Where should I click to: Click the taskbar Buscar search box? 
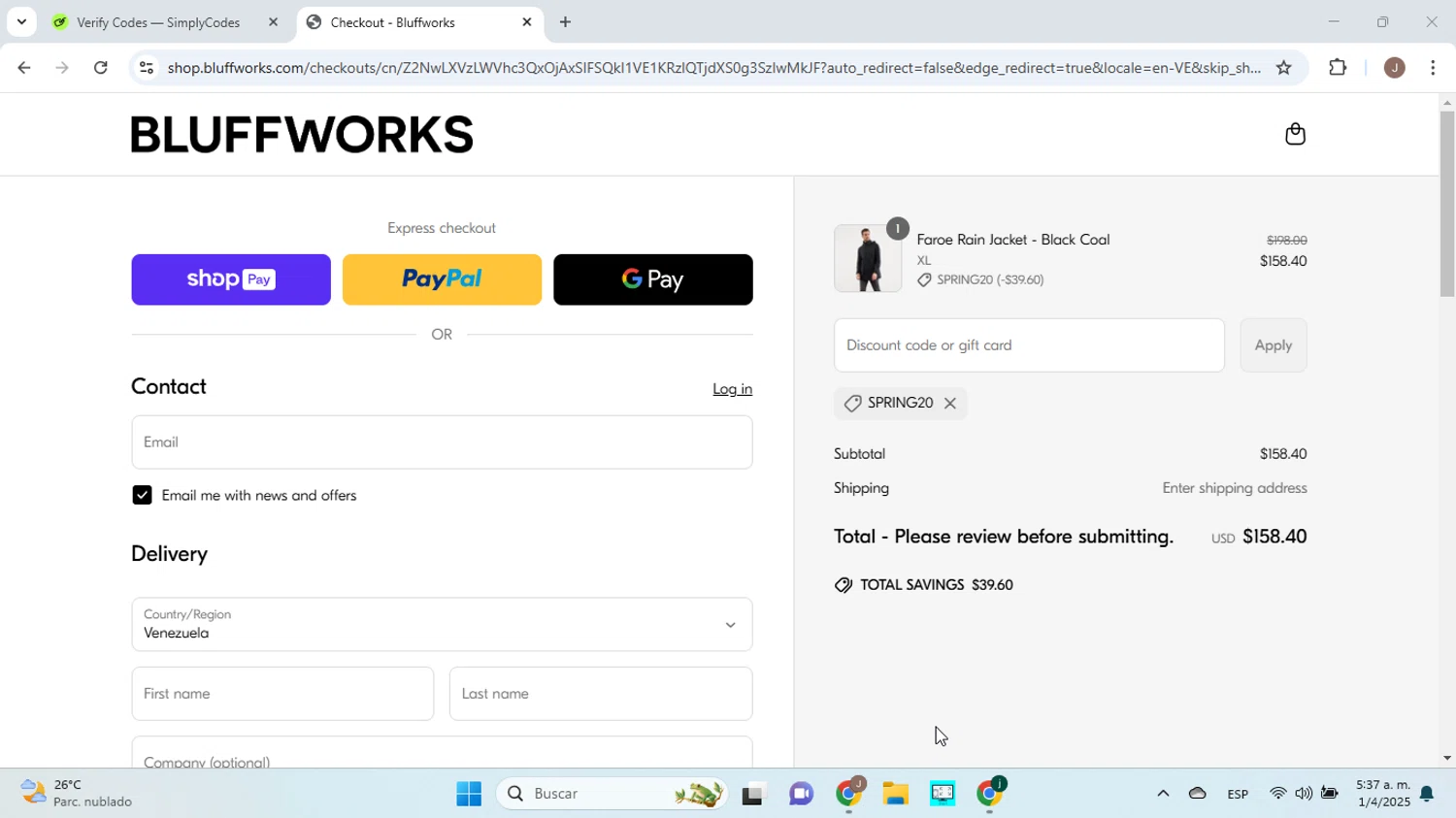613,794
